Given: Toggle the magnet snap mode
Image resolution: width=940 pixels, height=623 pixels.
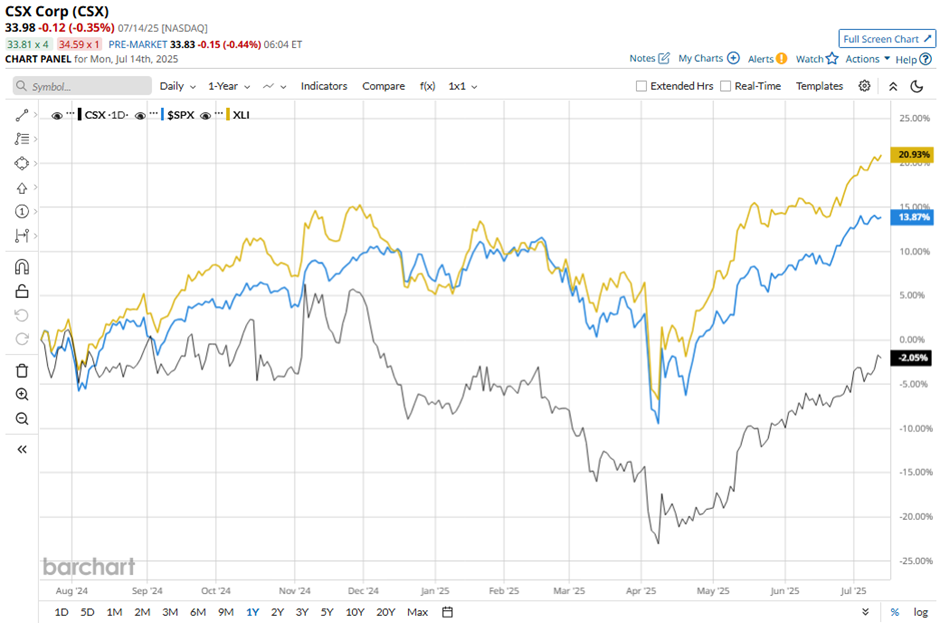Looking at the screenshot, I should 22,267.
